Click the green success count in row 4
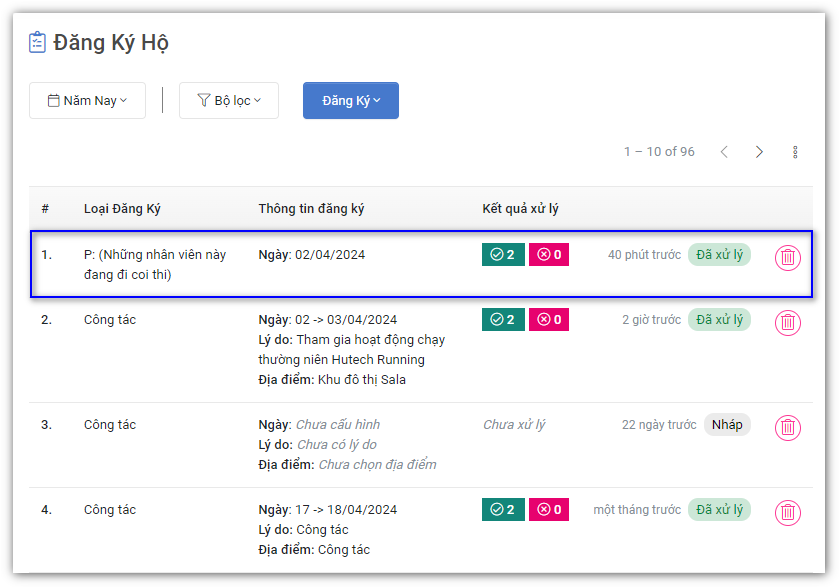839x587 pixels. pyautogui.click(x=503, y=510)
